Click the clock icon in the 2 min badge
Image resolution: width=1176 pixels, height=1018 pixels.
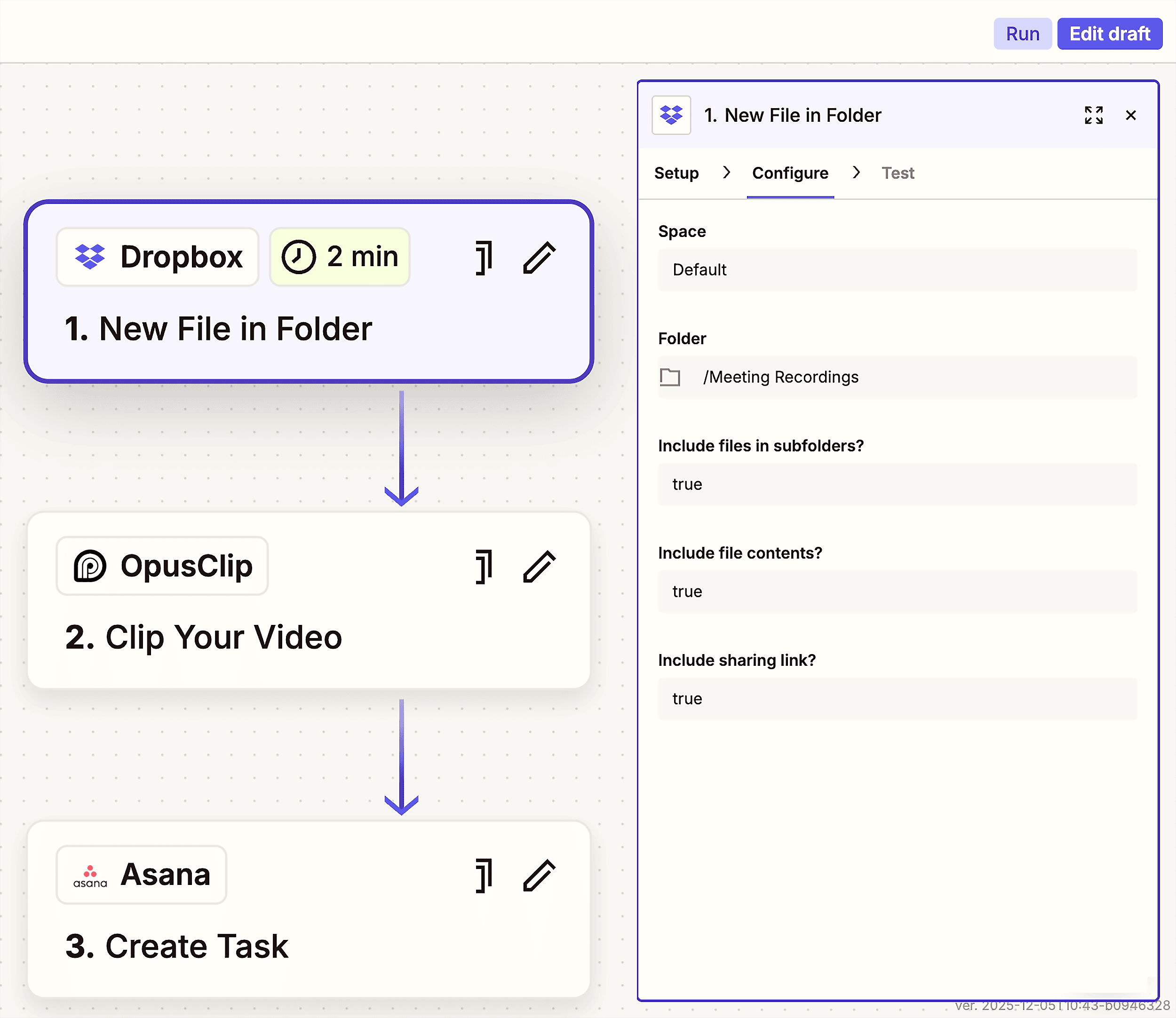tap(298, 257)
